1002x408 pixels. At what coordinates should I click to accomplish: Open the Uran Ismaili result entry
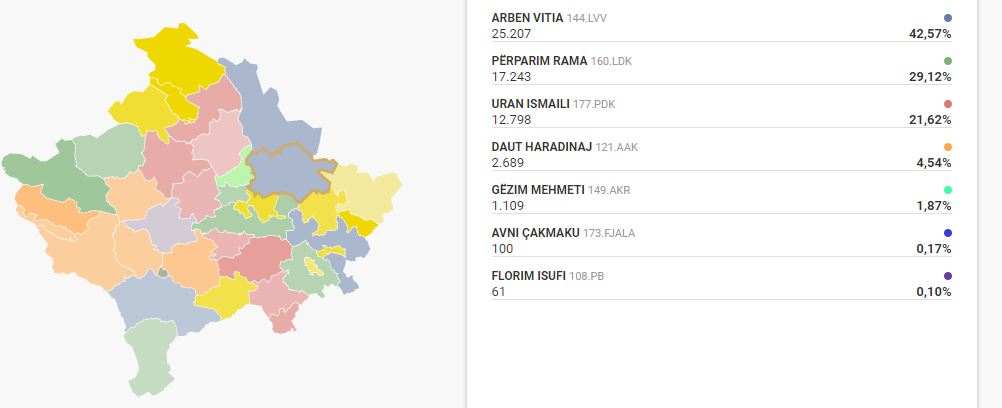528,104
